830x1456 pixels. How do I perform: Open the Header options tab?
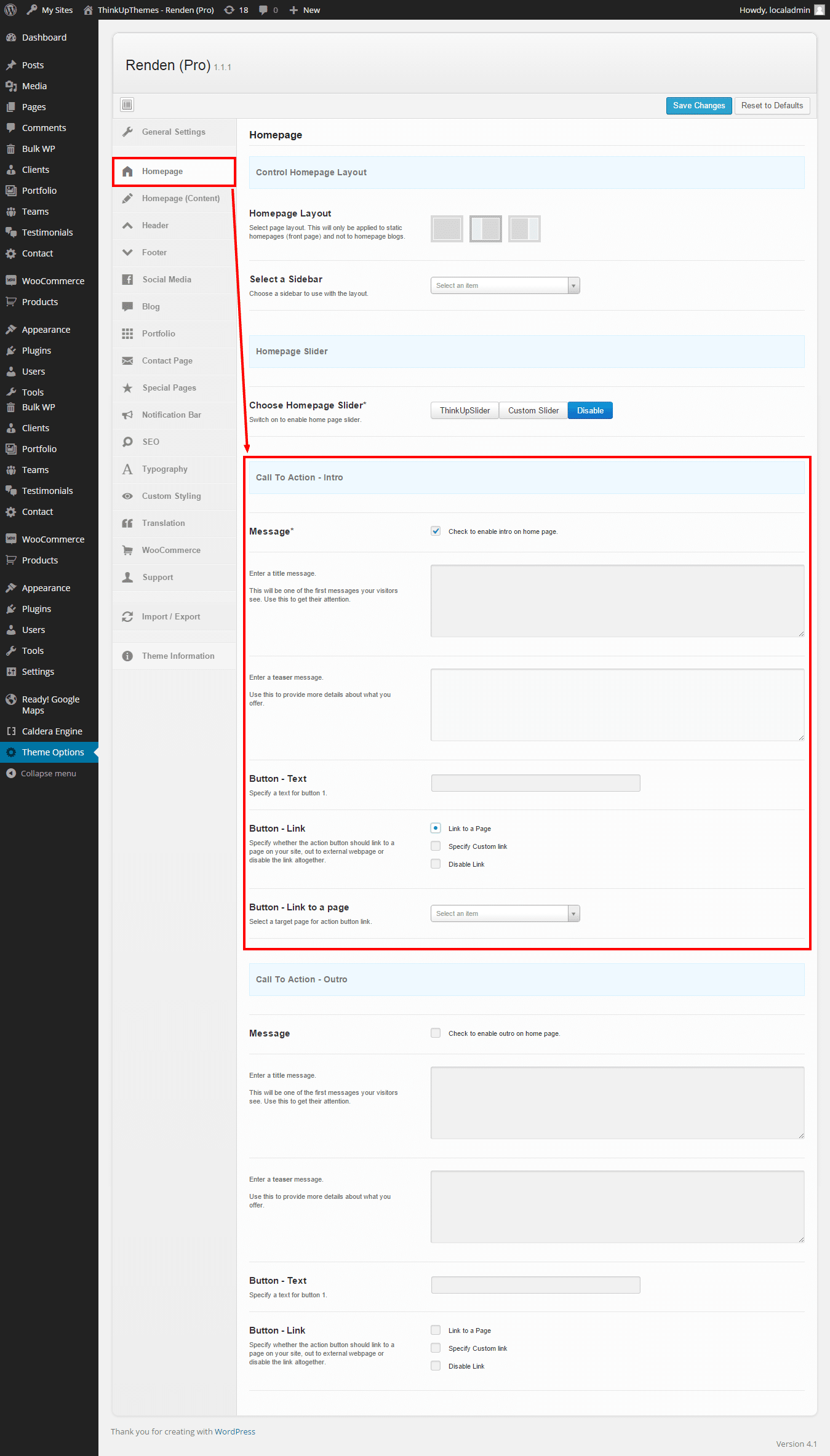pos(174,225)
